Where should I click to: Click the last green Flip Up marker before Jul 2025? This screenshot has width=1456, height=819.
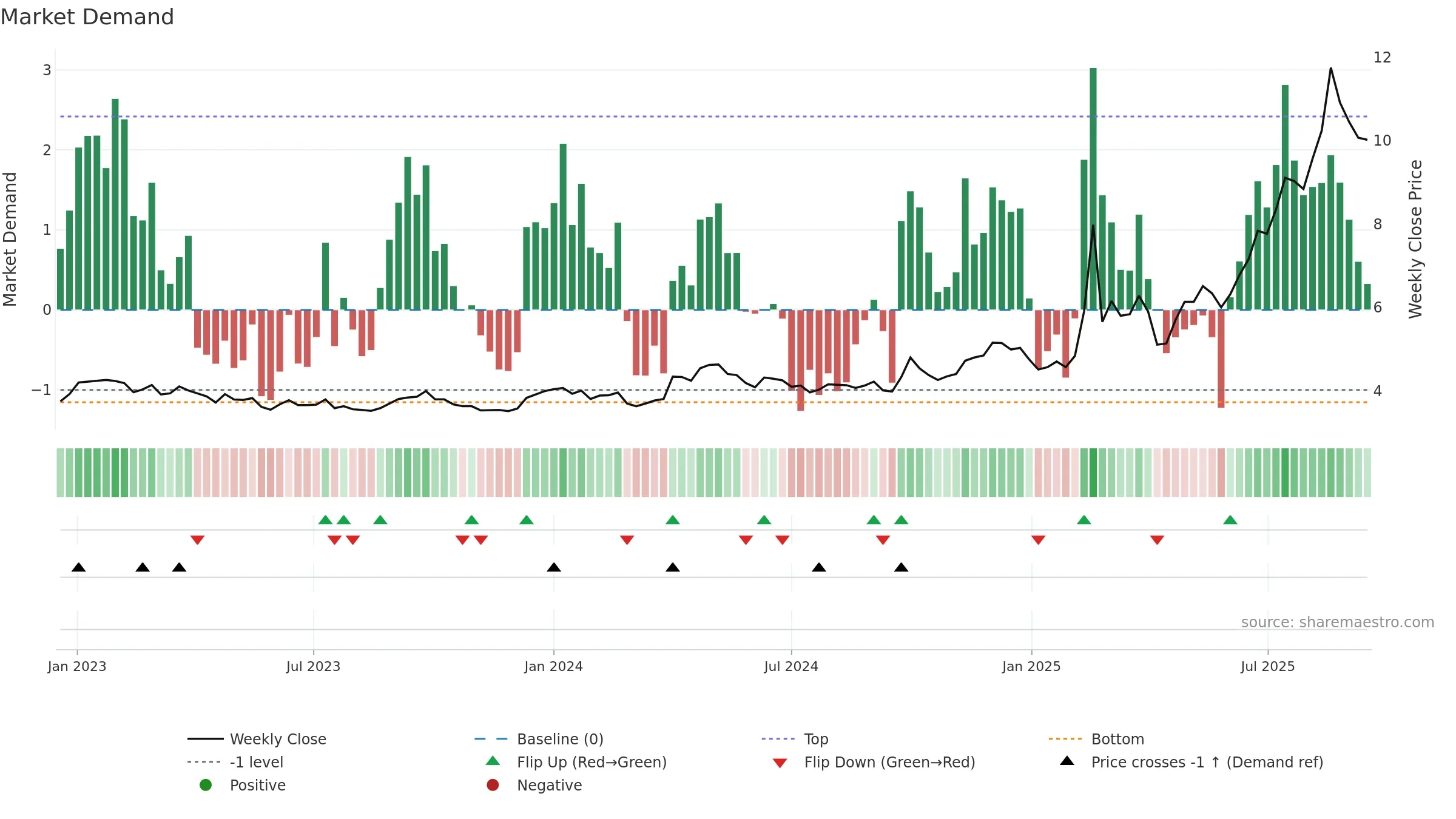pos(1230,520)
